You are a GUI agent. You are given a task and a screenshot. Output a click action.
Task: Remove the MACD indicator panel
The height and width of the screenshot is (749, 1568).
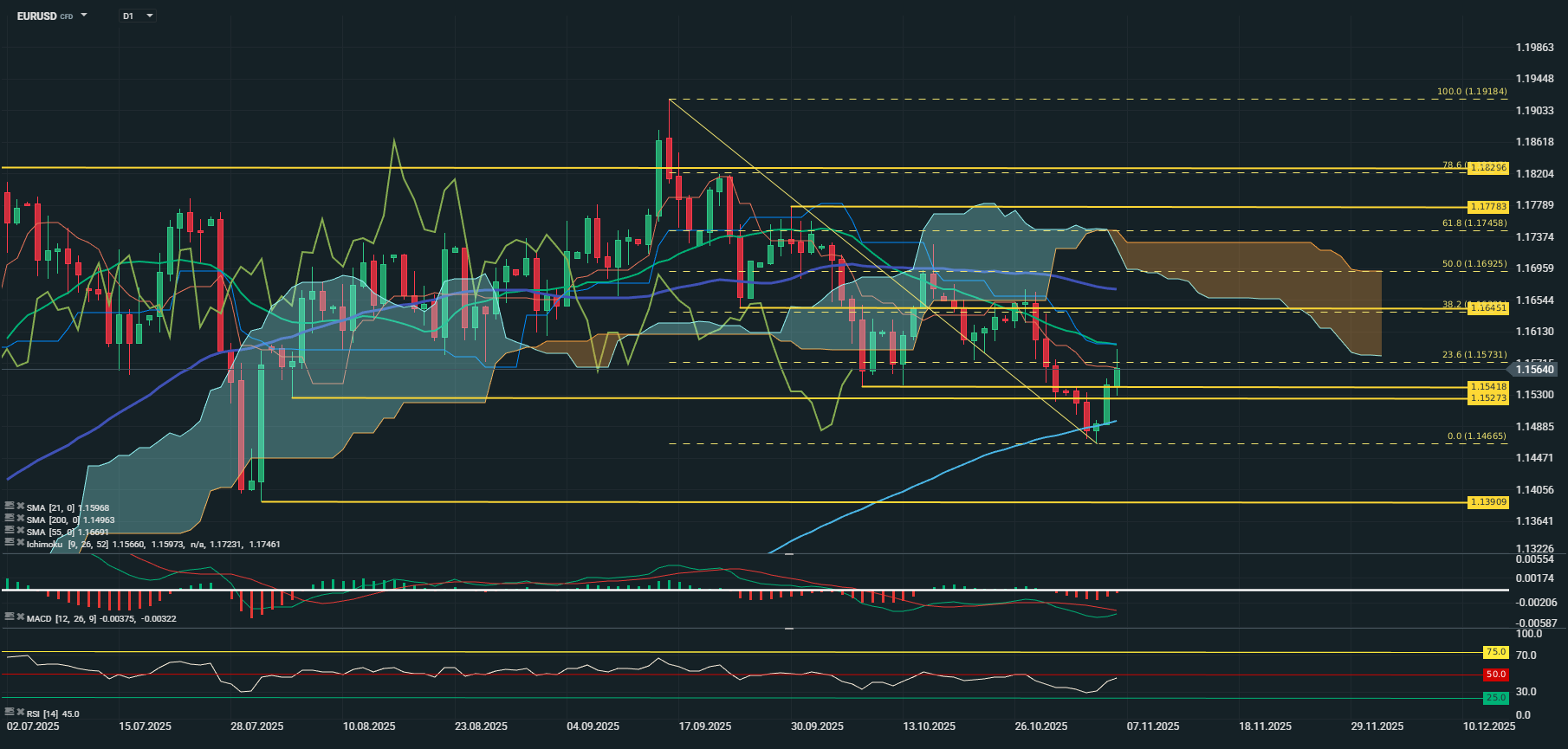[20, 617]
